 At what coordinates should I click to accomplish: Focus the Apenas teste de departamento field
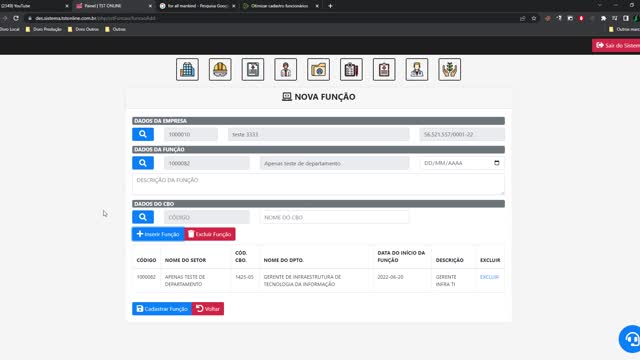(334, 163)
